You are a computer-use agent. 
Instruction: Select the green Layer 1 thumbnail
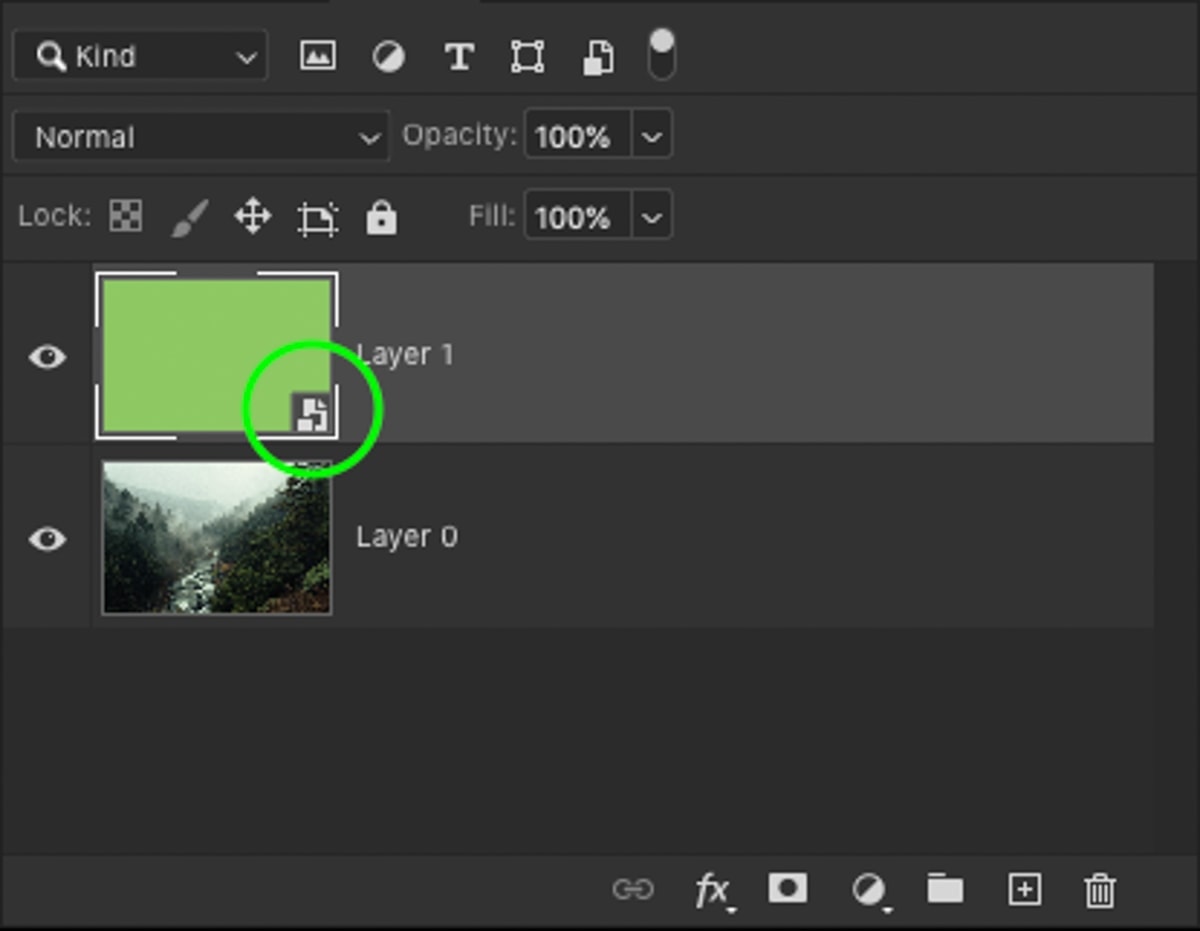[x=217, y=356]
